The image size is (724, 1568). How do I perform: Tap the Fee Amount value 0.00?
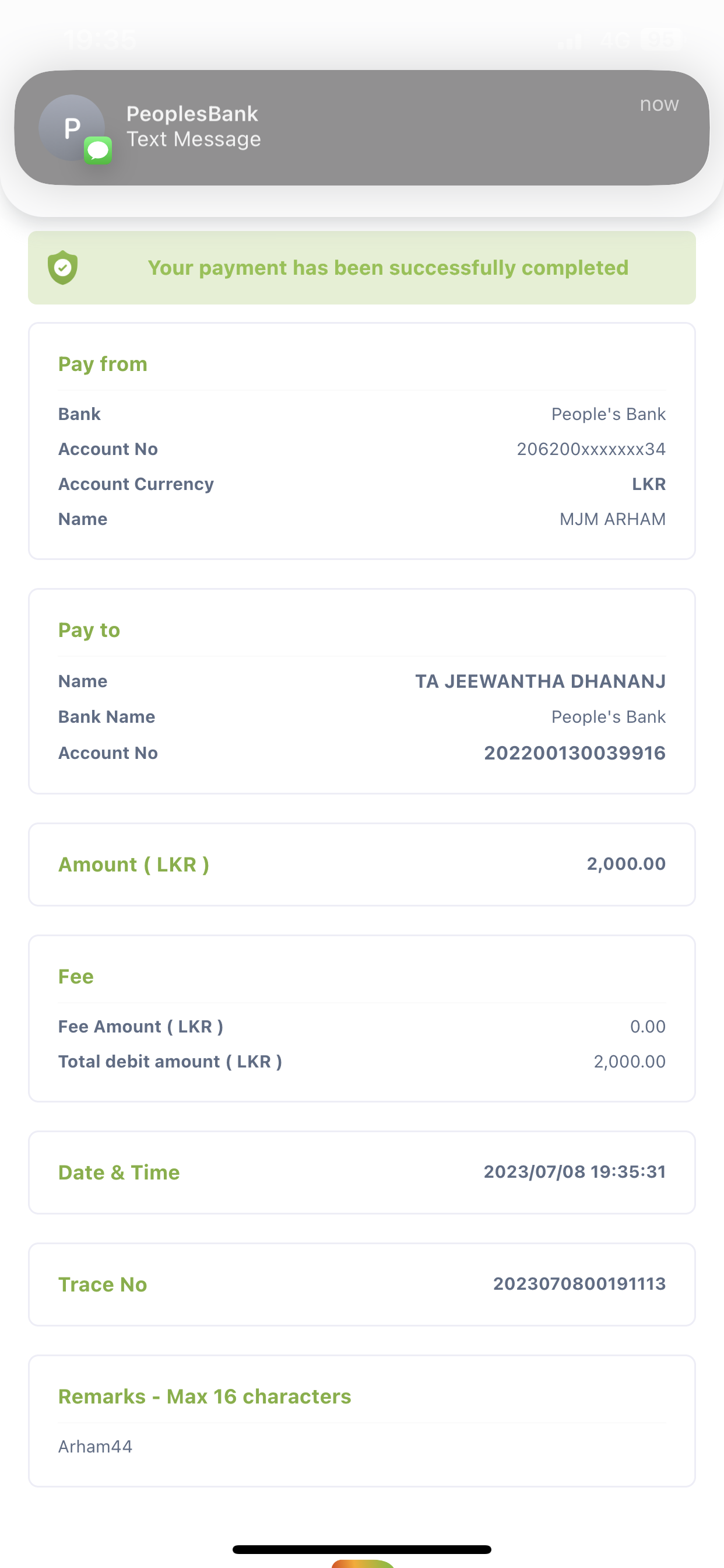click(x=647, y=1027)
